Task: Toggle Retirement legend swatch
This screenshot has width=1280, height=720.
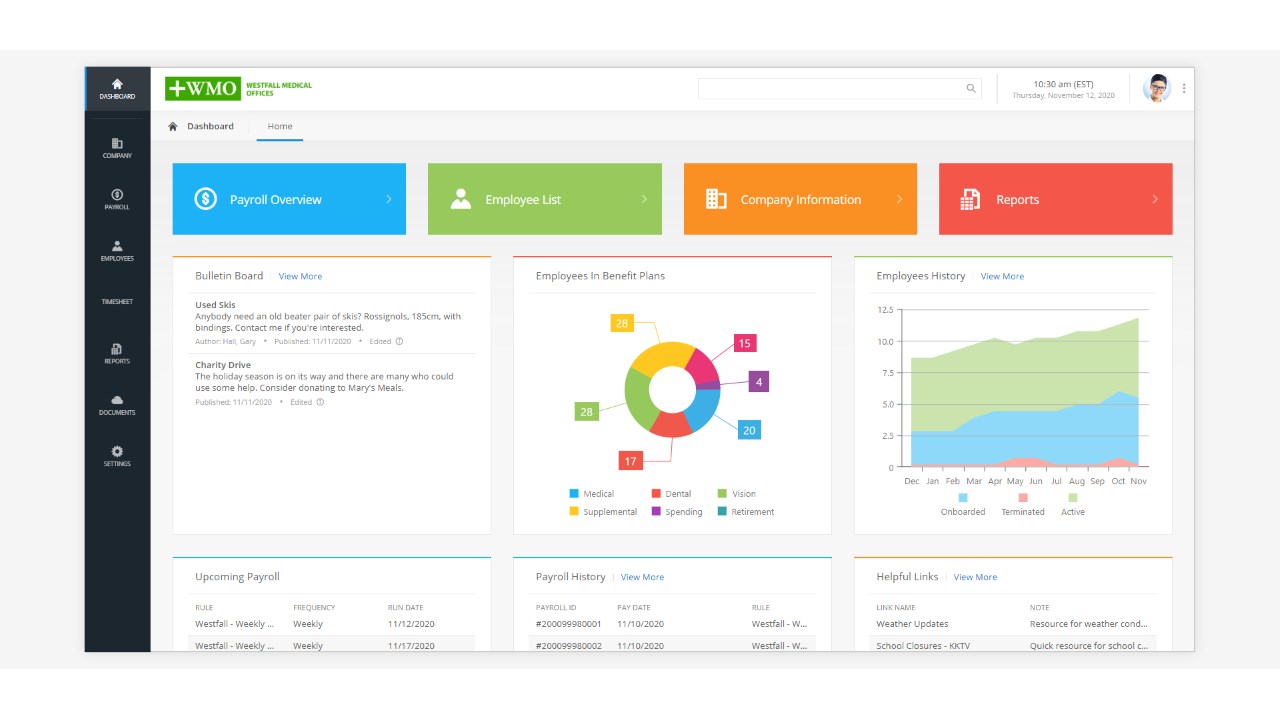Action: 722,511
